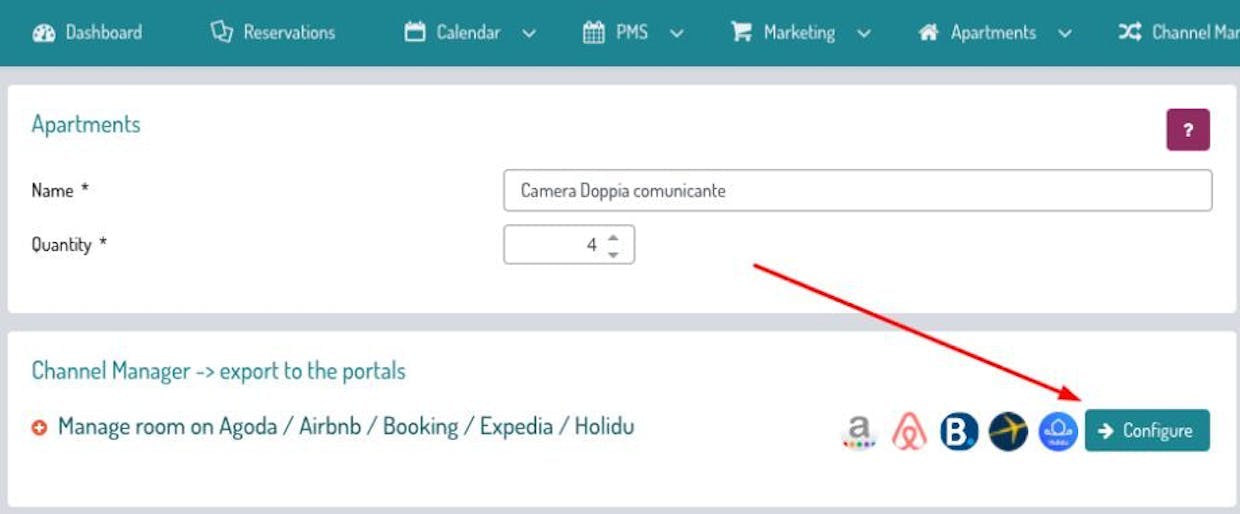Click the Expedia portal logo
The image size is (1240, 514).
[x=1008, y=431]
